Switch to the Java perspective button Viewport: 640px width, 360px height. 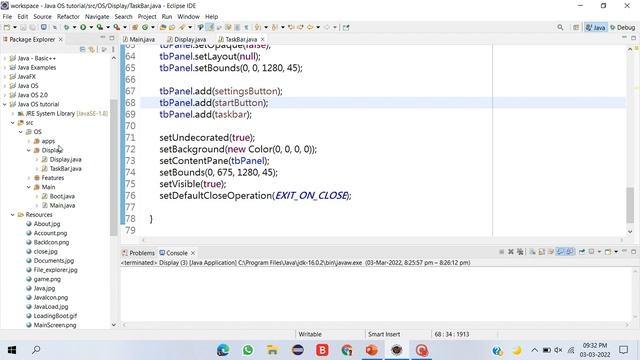596,27
